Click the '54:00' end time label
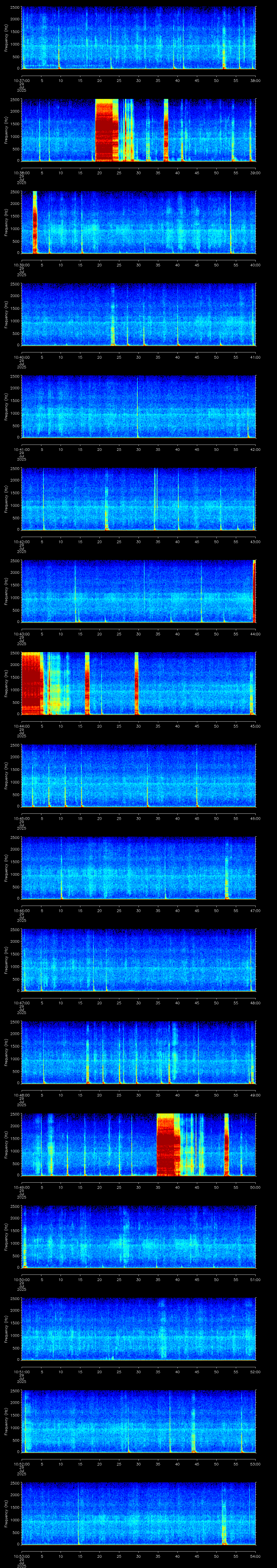 pyautogui.click(x=255, y=1556)
